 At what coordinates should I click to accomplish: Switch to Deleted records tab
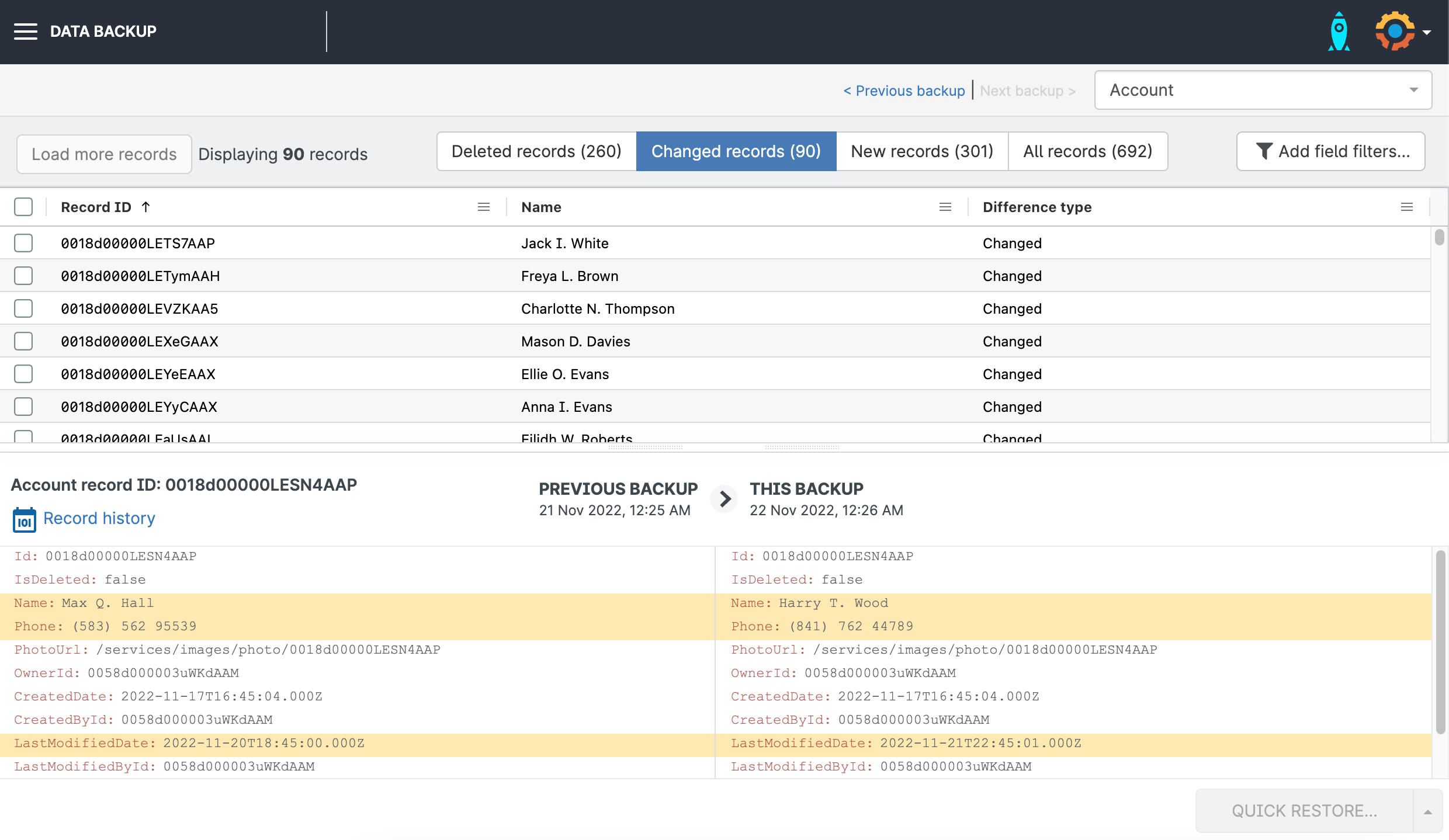point(536,152)
